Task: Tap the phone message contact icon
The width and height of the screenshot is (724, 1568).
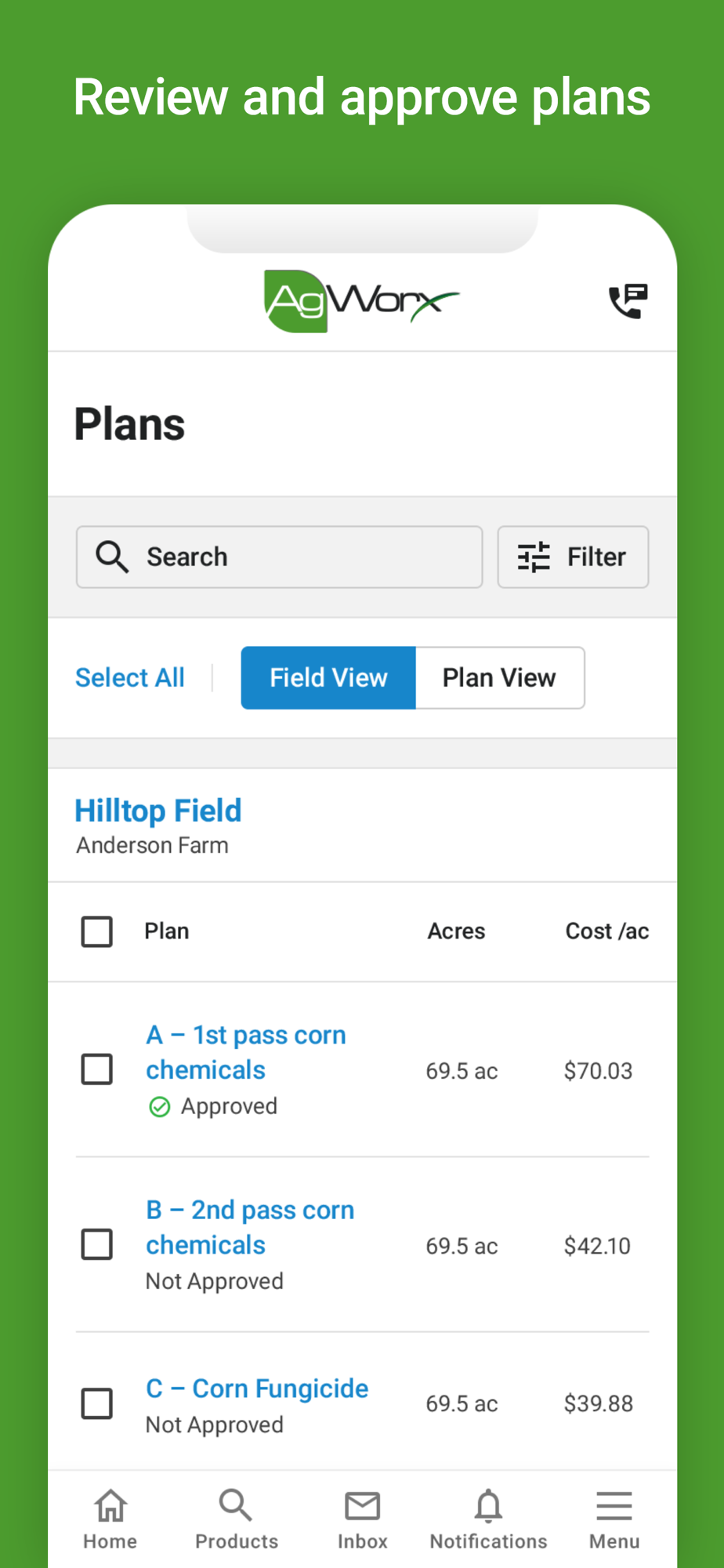Action: (x=628, y=301)
